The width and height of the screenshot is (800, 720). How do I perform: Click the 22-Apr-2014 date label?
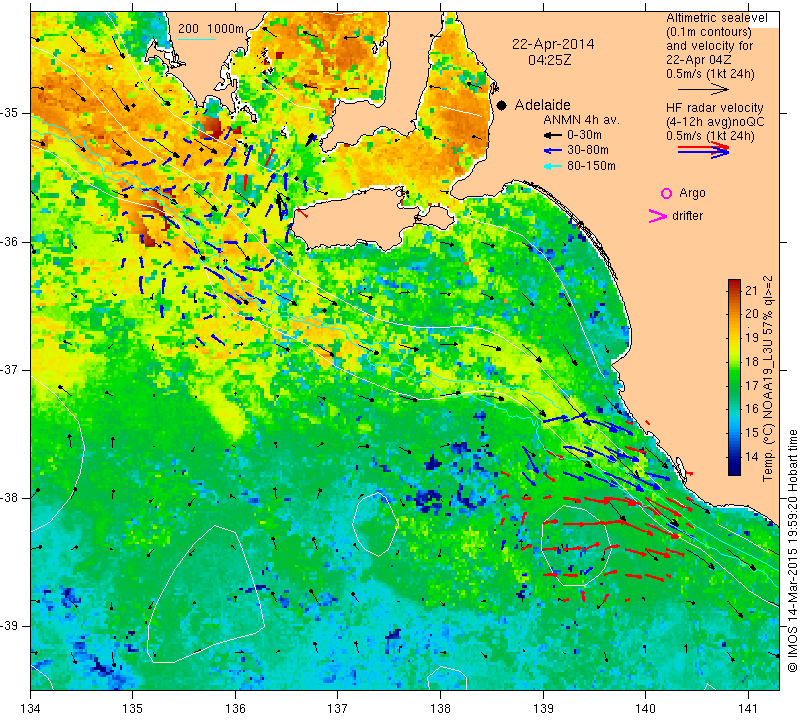(x=553, y=44)
